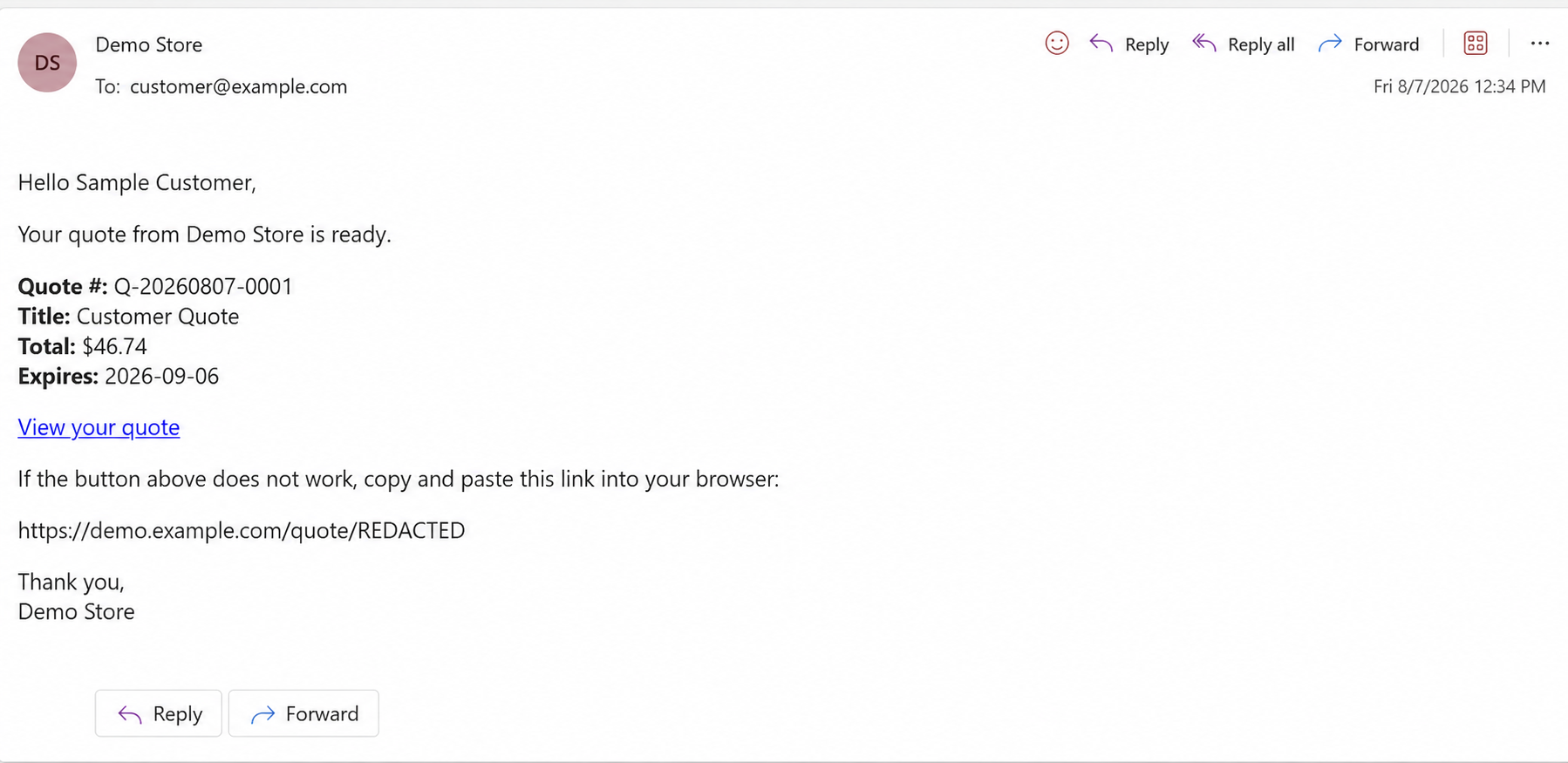Viewport: 1568px width, 763px height.
Task: Click the header Forward text label
Action: pyautogui.click(x=1387, y=44)
